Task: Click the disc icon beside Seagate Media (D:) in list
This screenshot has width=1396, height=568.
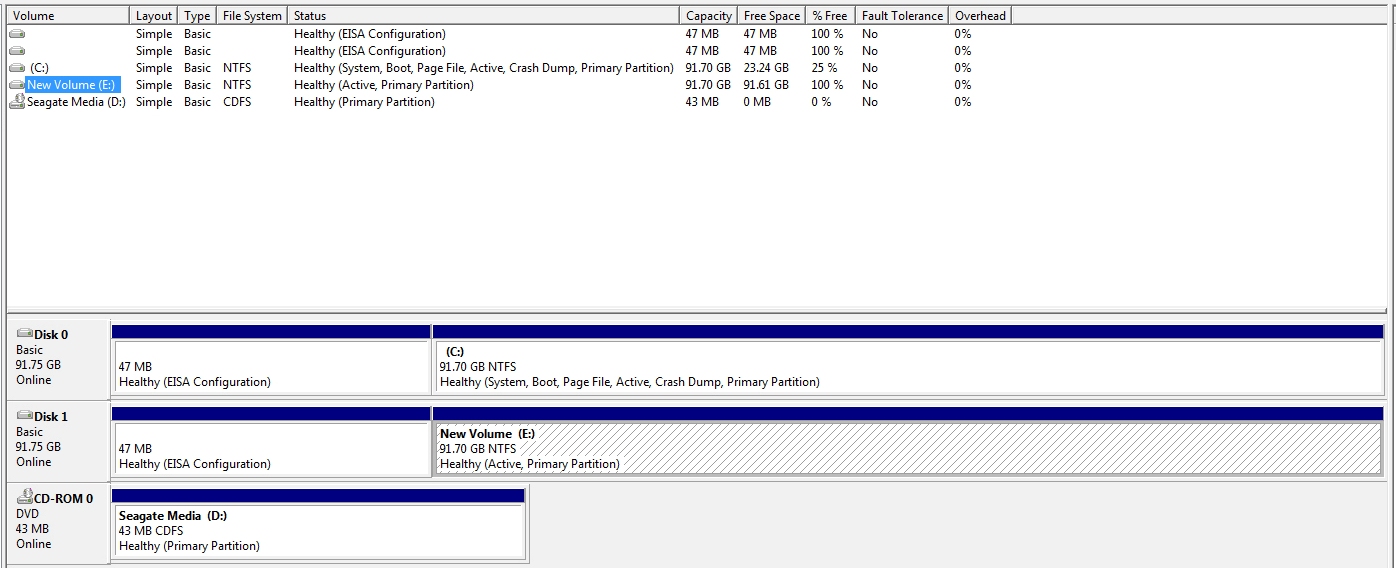Action: [x=17, y=102]
